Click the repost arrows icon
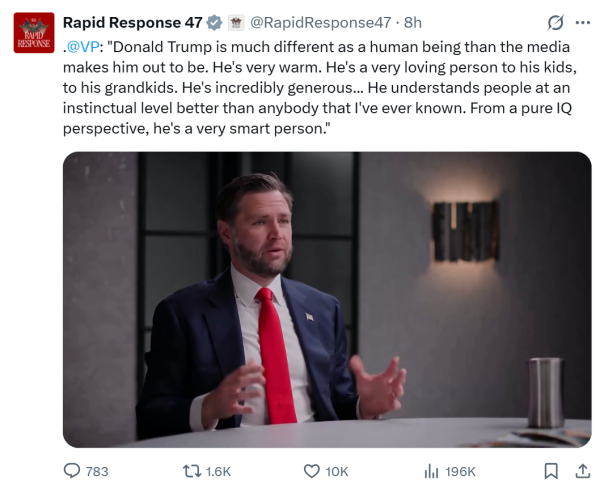Screen dimensions: 600x488 coord(192,471)
